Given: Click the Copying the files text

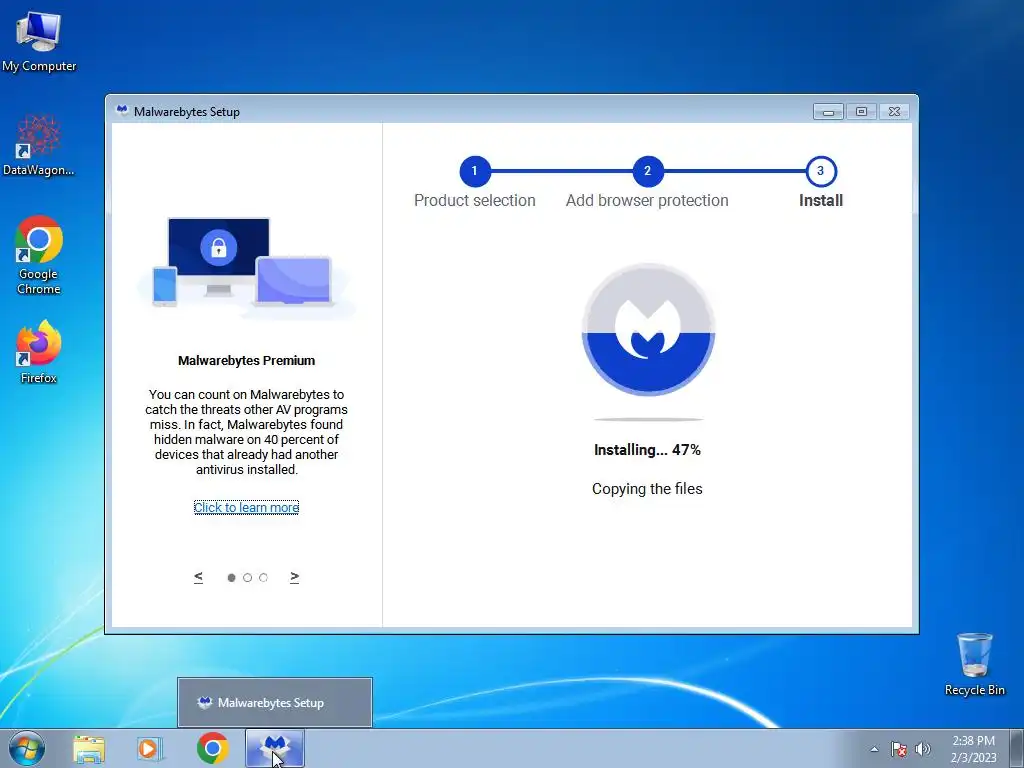Looking at the screenshot, I should pyautogui.click(x=647, y=489).
